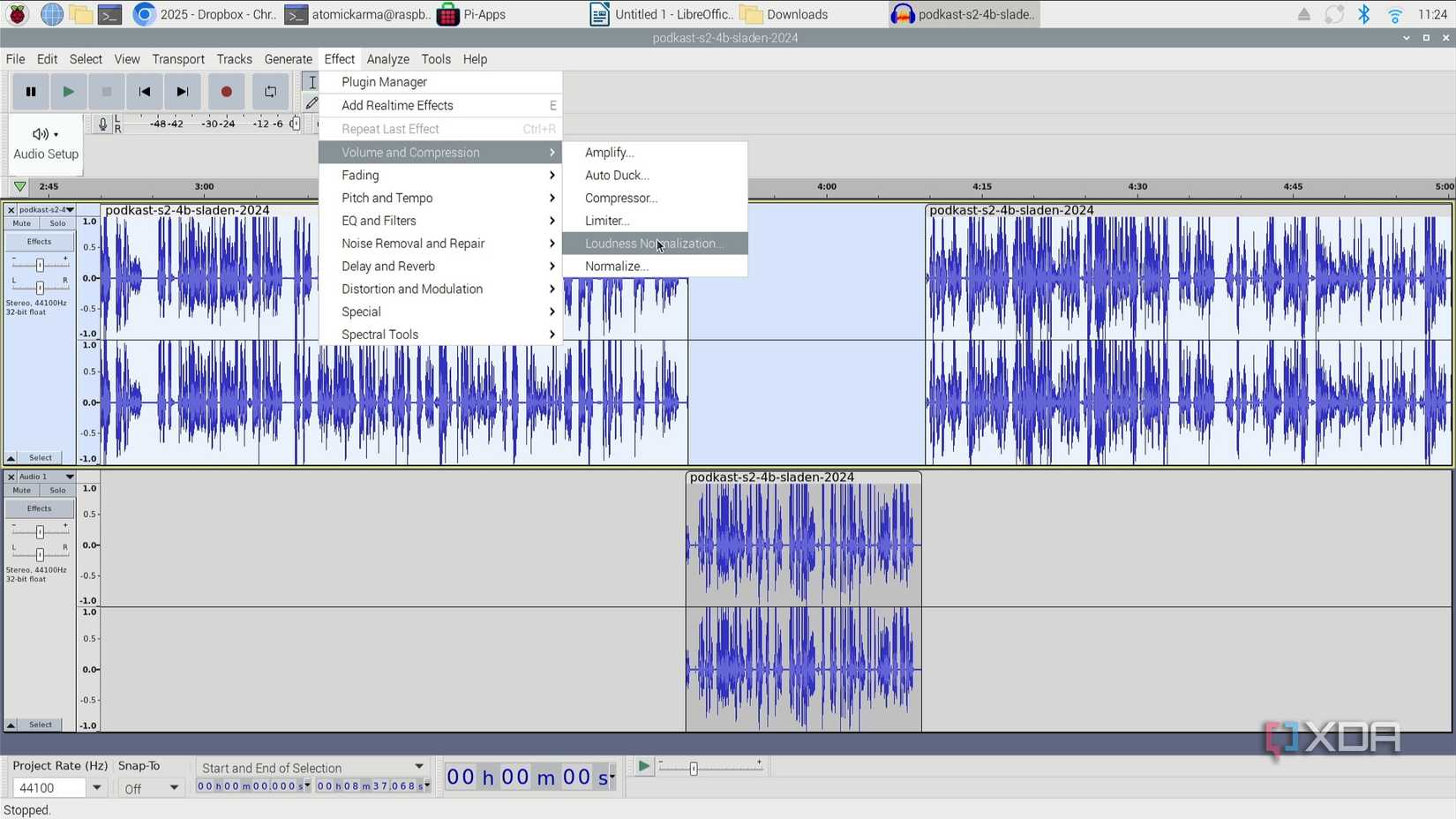The height and width of the screenshot is (819, 1456).
Task: Choose Loudness Normalization from the submenu
Action: click(x=654, y=244)
